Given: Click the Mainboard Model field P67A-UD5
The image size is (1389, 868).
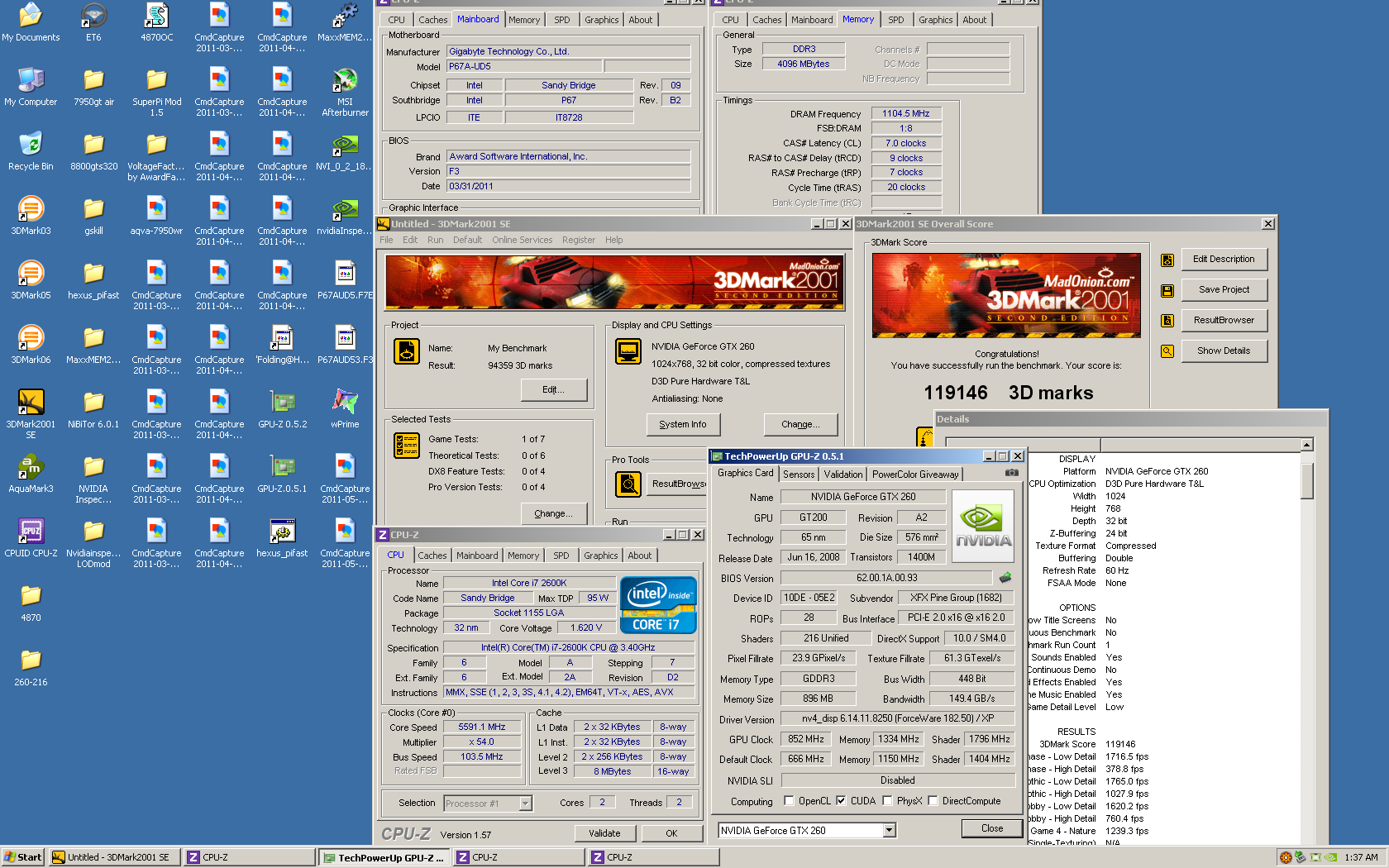Looking at the screenshot, I should tap(524, 66).
